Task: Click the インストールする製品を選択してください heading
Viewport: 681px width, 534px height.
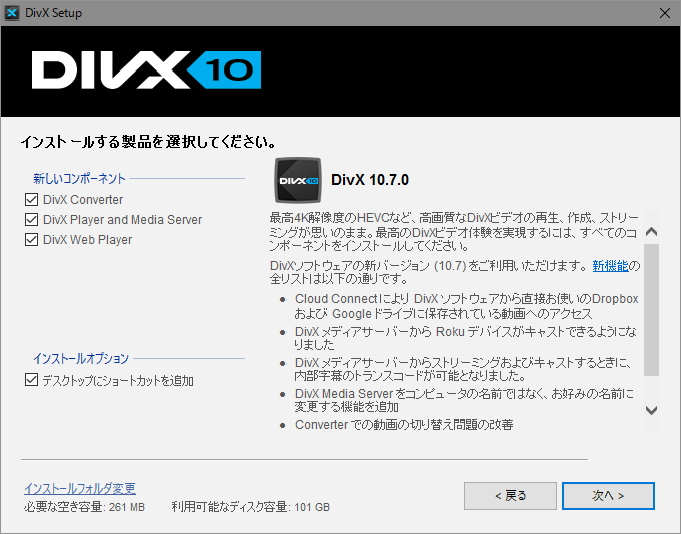Action: tap(148, 142)
